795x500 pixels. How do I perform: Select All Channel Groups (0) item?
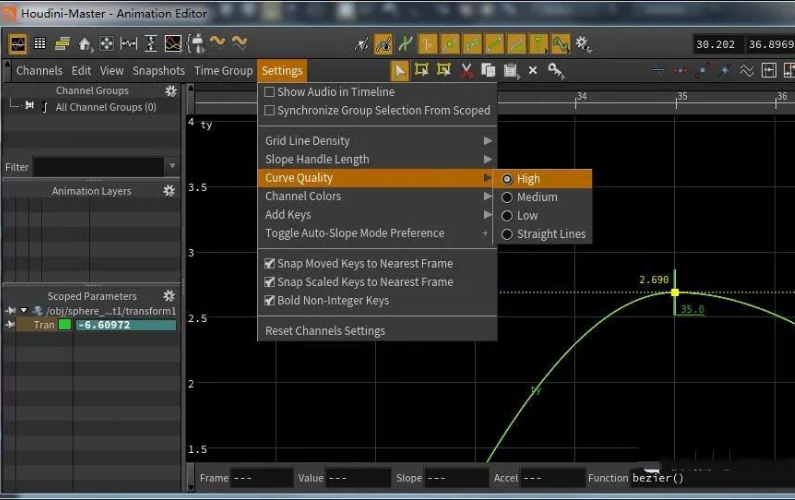pyautogui.click(x=106, y=107)
